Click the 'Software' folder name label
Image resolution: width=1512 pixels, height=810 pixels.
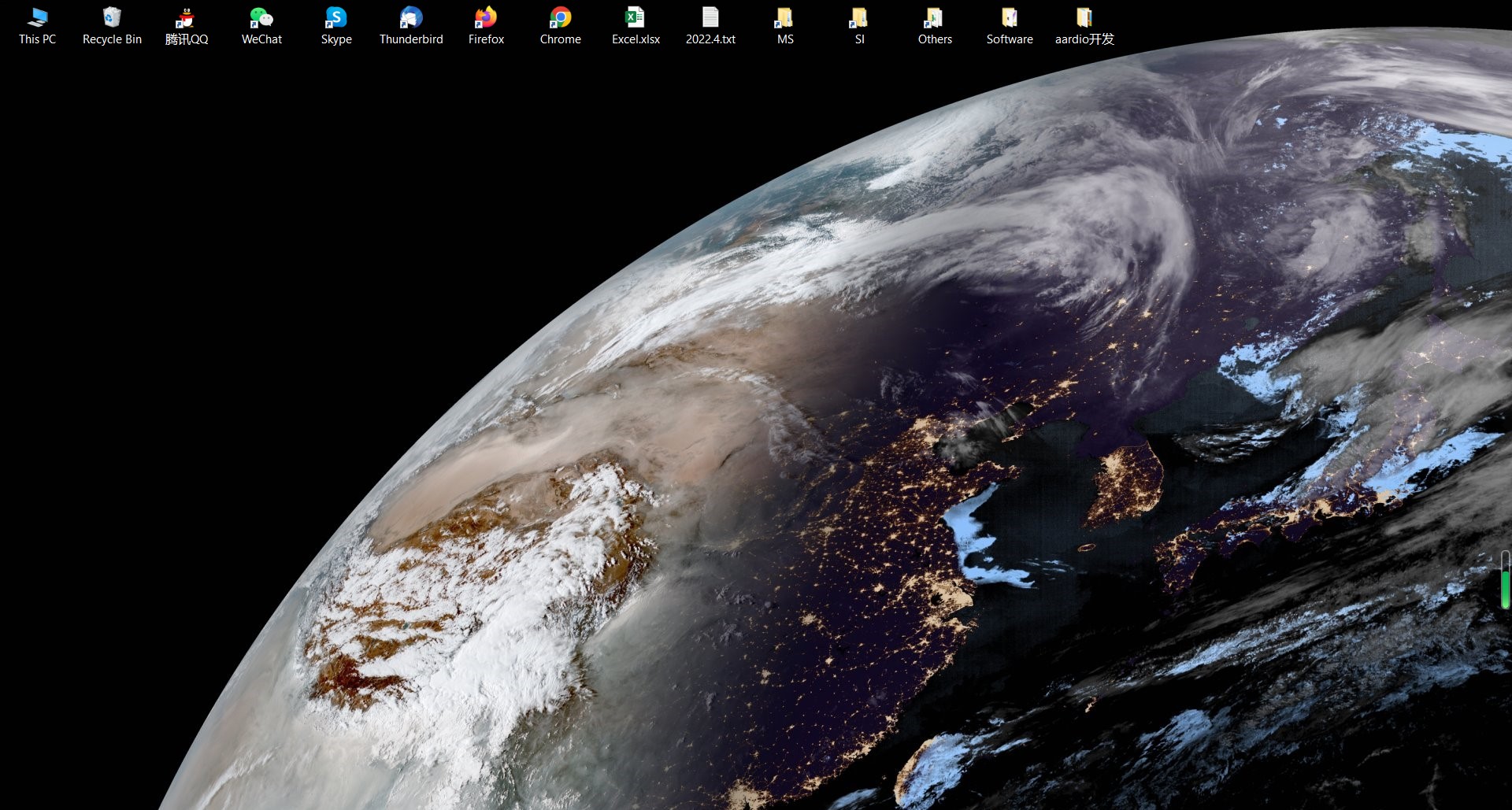point(1010,39)
